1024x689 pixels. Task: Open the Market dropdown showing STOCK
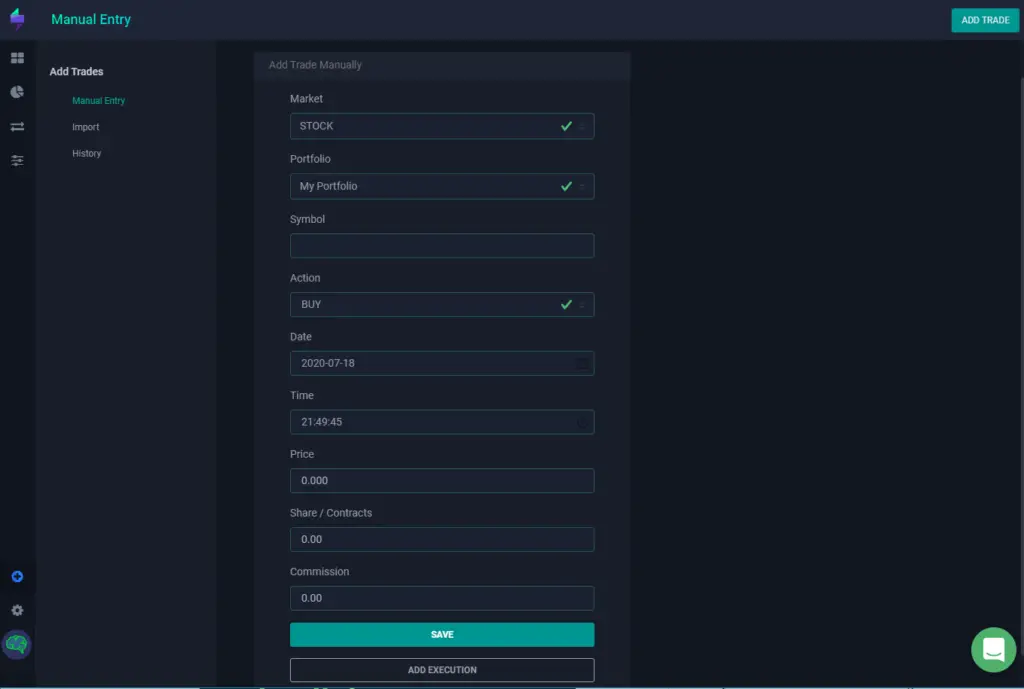click(x=442, y=126)
